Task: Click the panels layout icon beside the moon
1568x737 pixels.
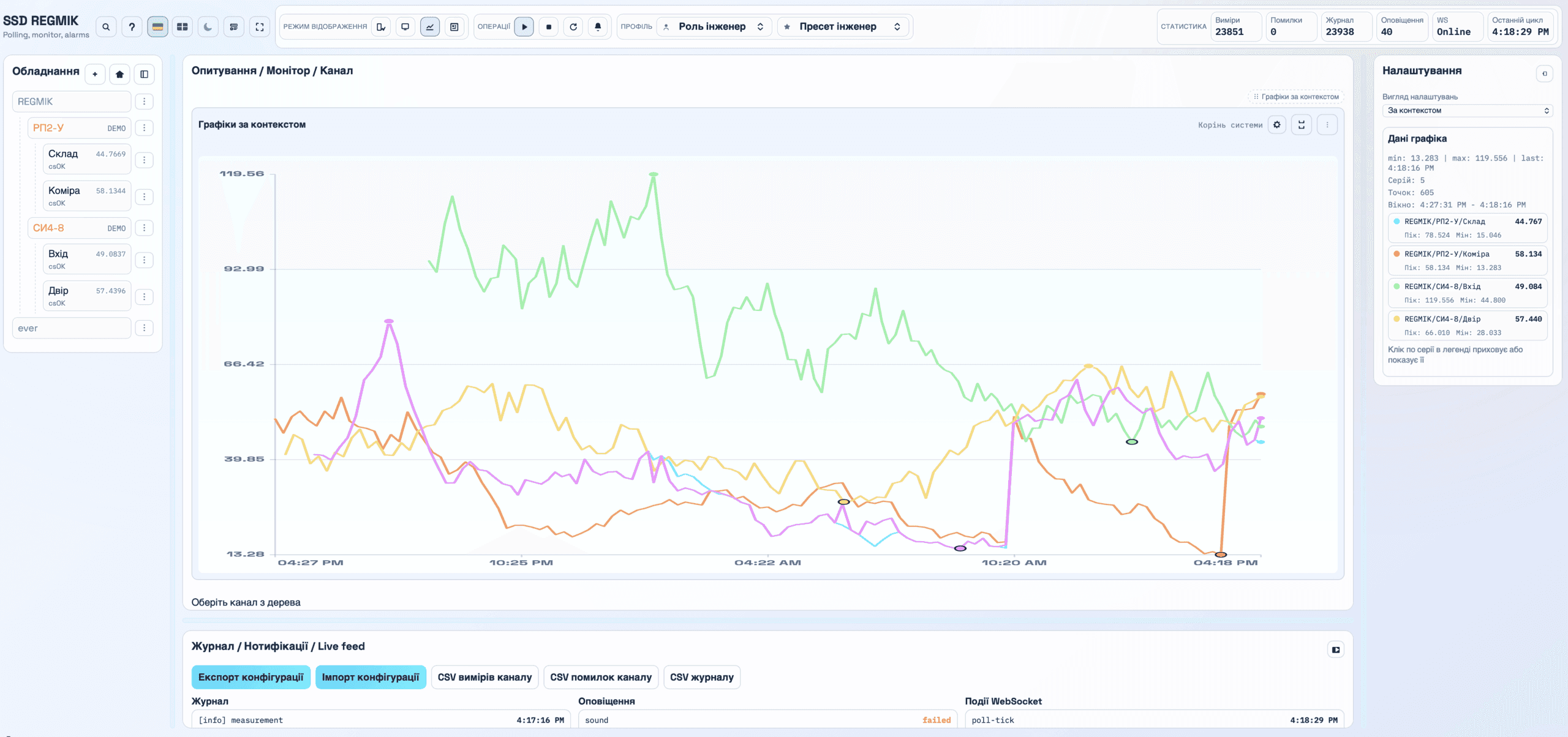Action: (x=234, y=27)
